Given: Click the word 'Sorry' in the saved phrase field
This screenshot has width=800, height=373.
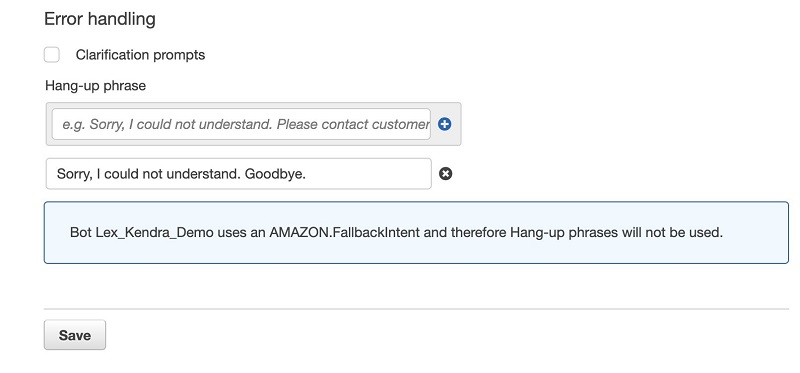Looking at the screenshot, I should pos(72,174).
